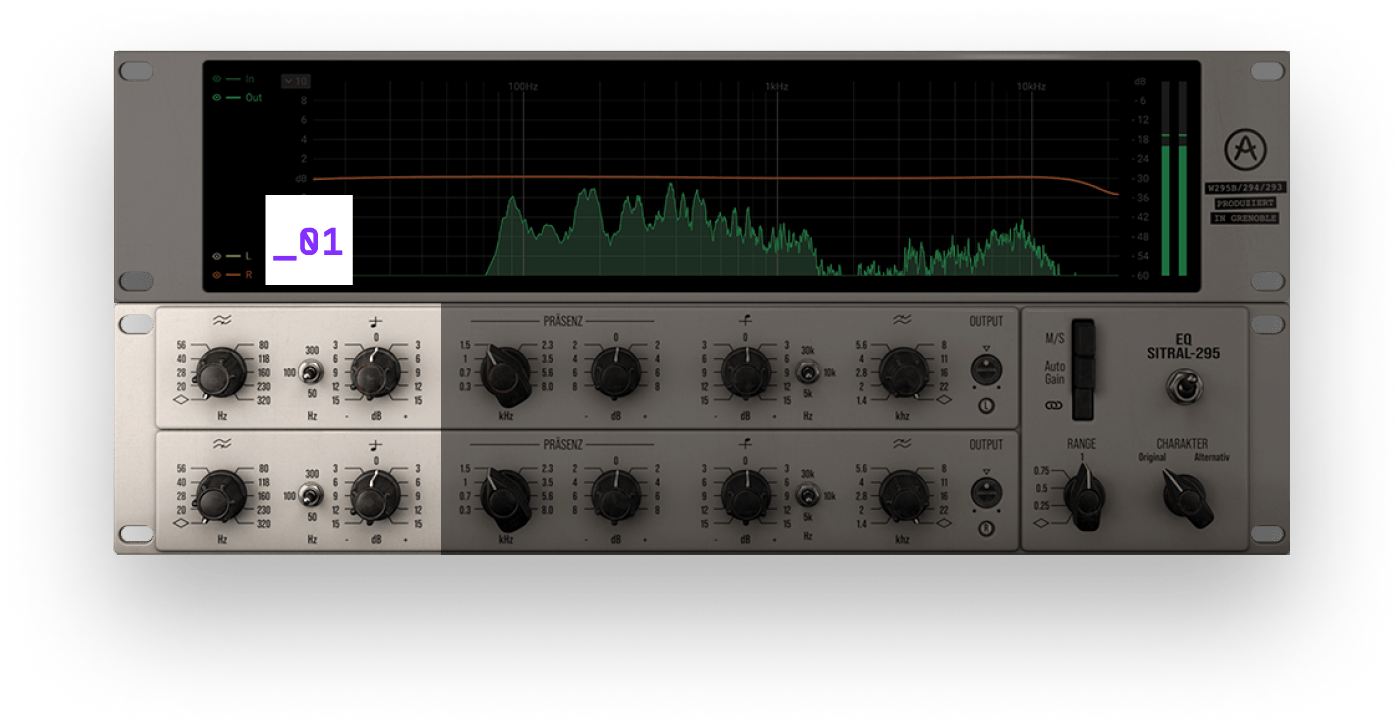Click the R channel high shelf dB knob
The height and width of the screenshot is (723, 1400).
point(745,495)
